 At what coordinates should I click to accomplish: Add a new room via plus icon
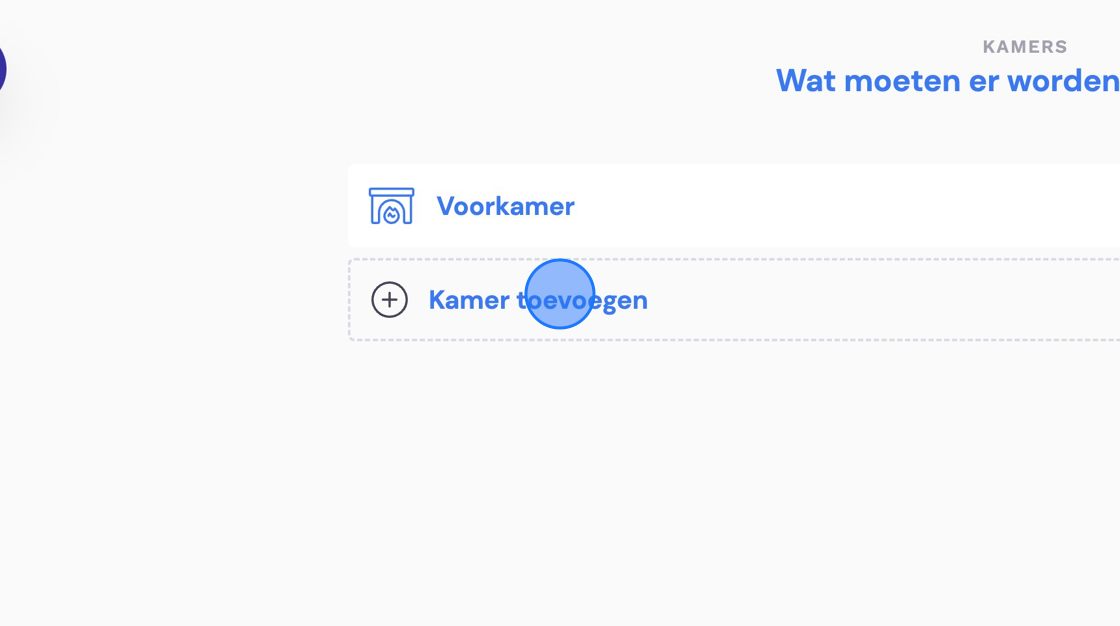pos(389,299)
